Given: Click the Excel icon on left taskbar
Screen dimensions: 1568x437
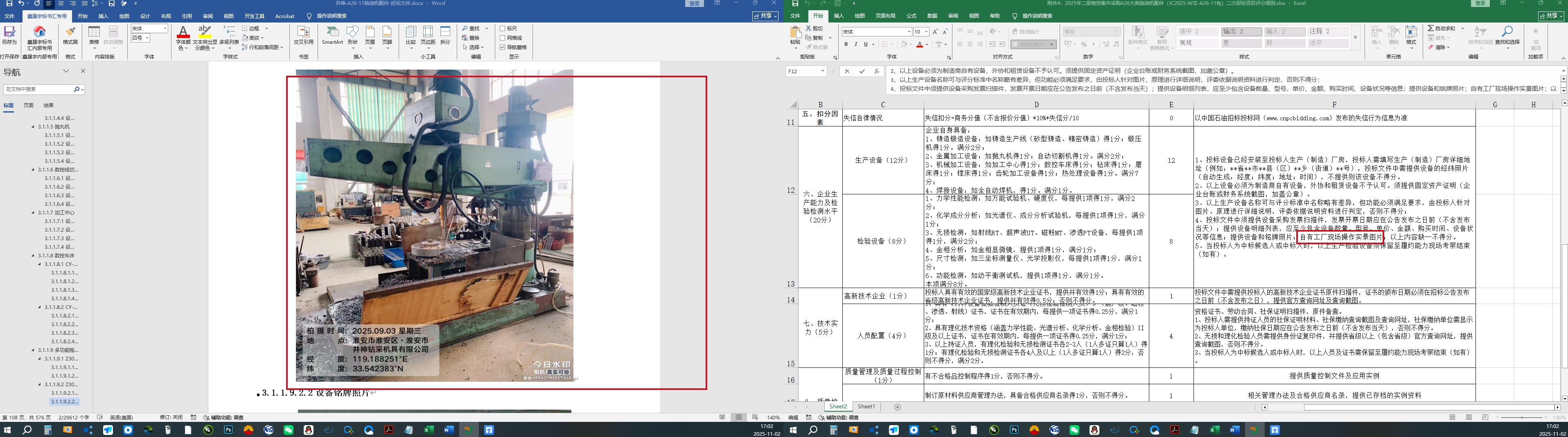Looking at the screenshot, I should click(x=429, y=430).
